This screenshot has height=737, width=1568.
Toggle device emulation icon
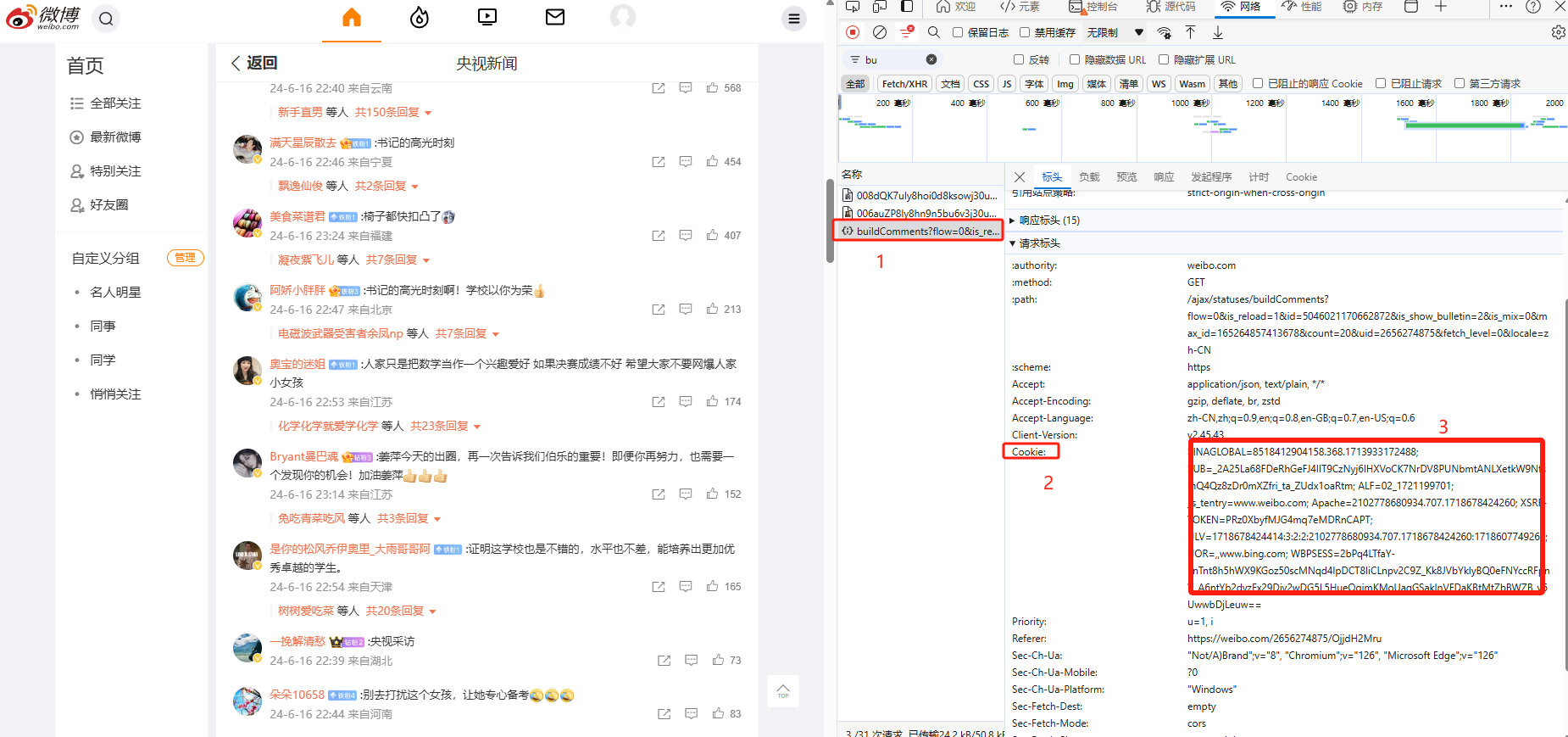880,7
